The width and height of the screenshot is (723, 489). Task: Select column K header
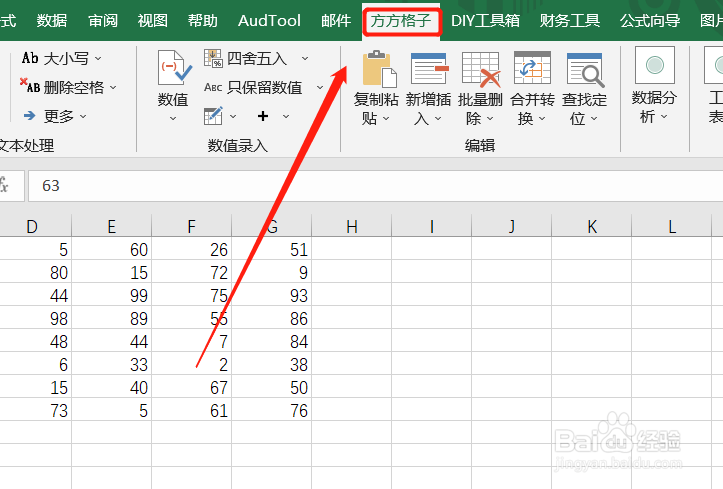click(592, 226)
